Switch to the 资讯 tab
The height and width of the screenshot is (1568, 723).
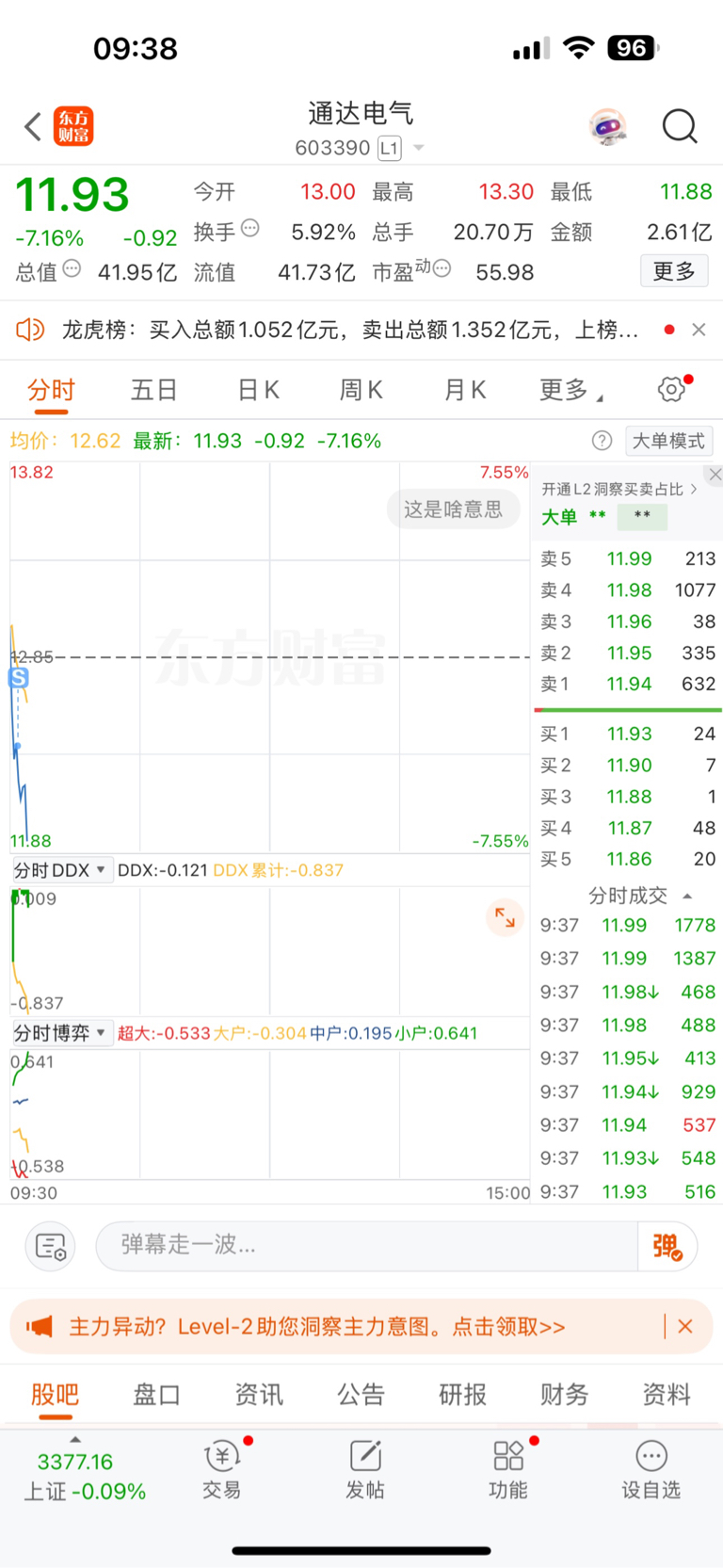259,1395
